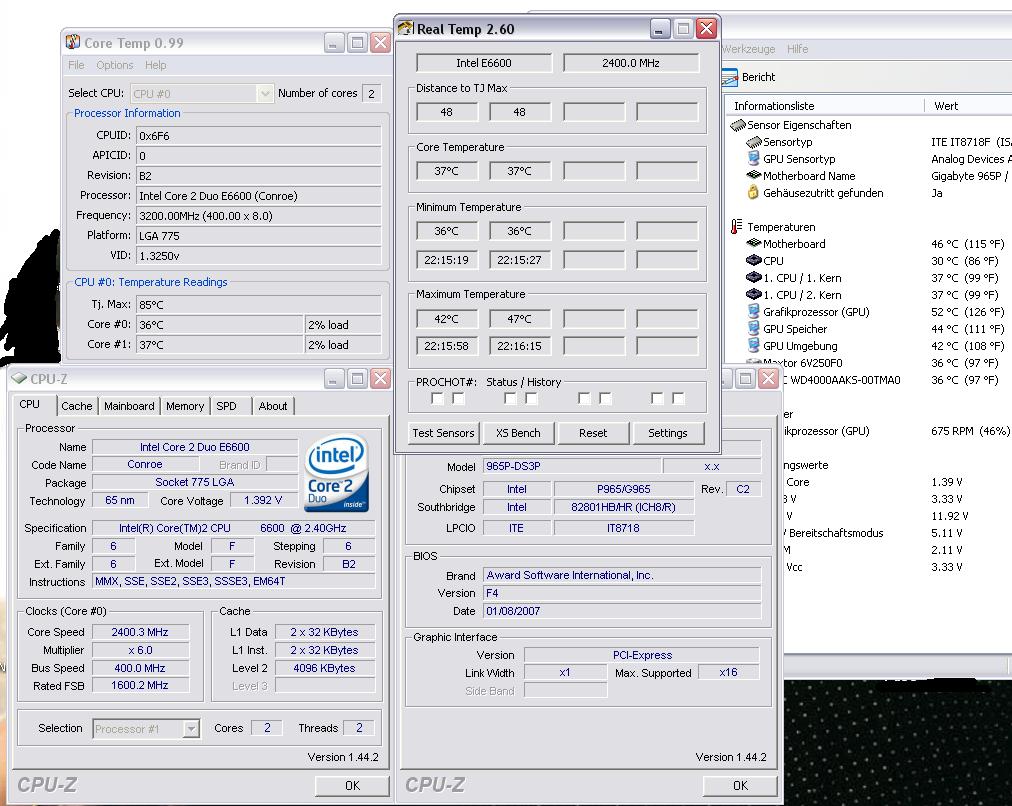1012x806 pixels.
Task: Click the Sensortyp row icon
Action: (x=753, y=142)
